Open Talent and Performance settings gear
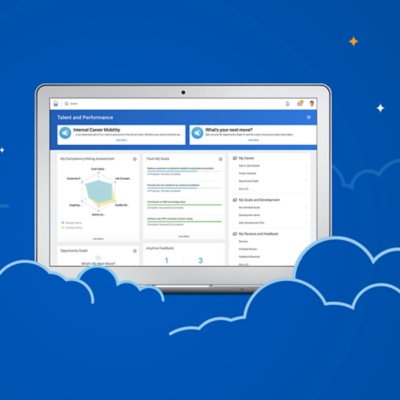This screenshot has height=400, width=400. [x=308, y=117]
